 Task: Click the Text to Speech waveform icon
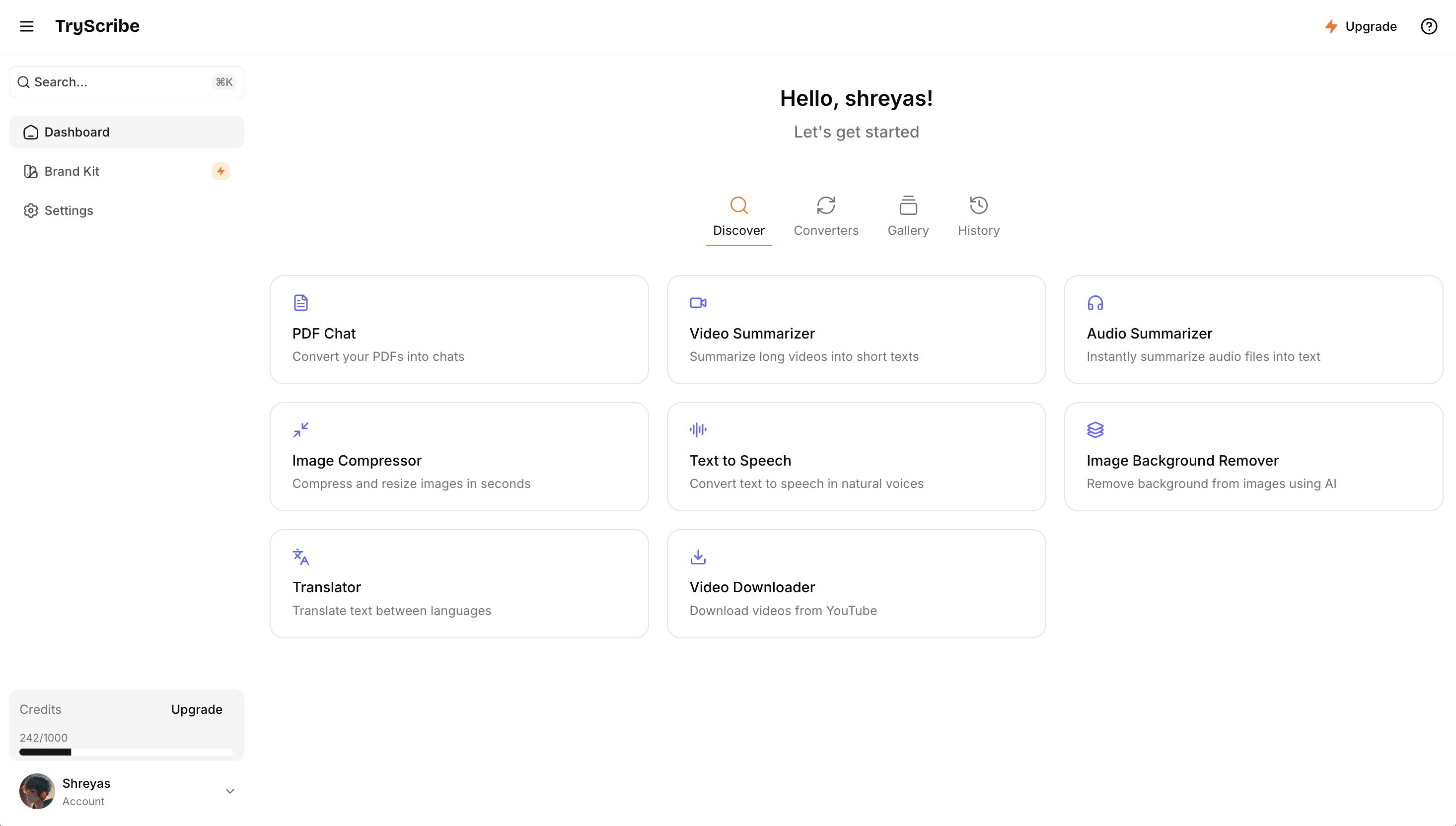pyautogui.click(x=698, y=429)
